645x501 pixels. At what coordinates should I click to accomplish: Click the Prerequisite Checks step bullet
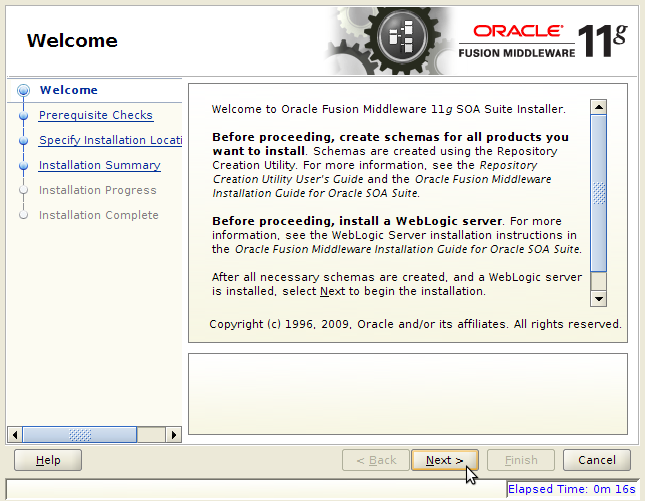(23, 116)
